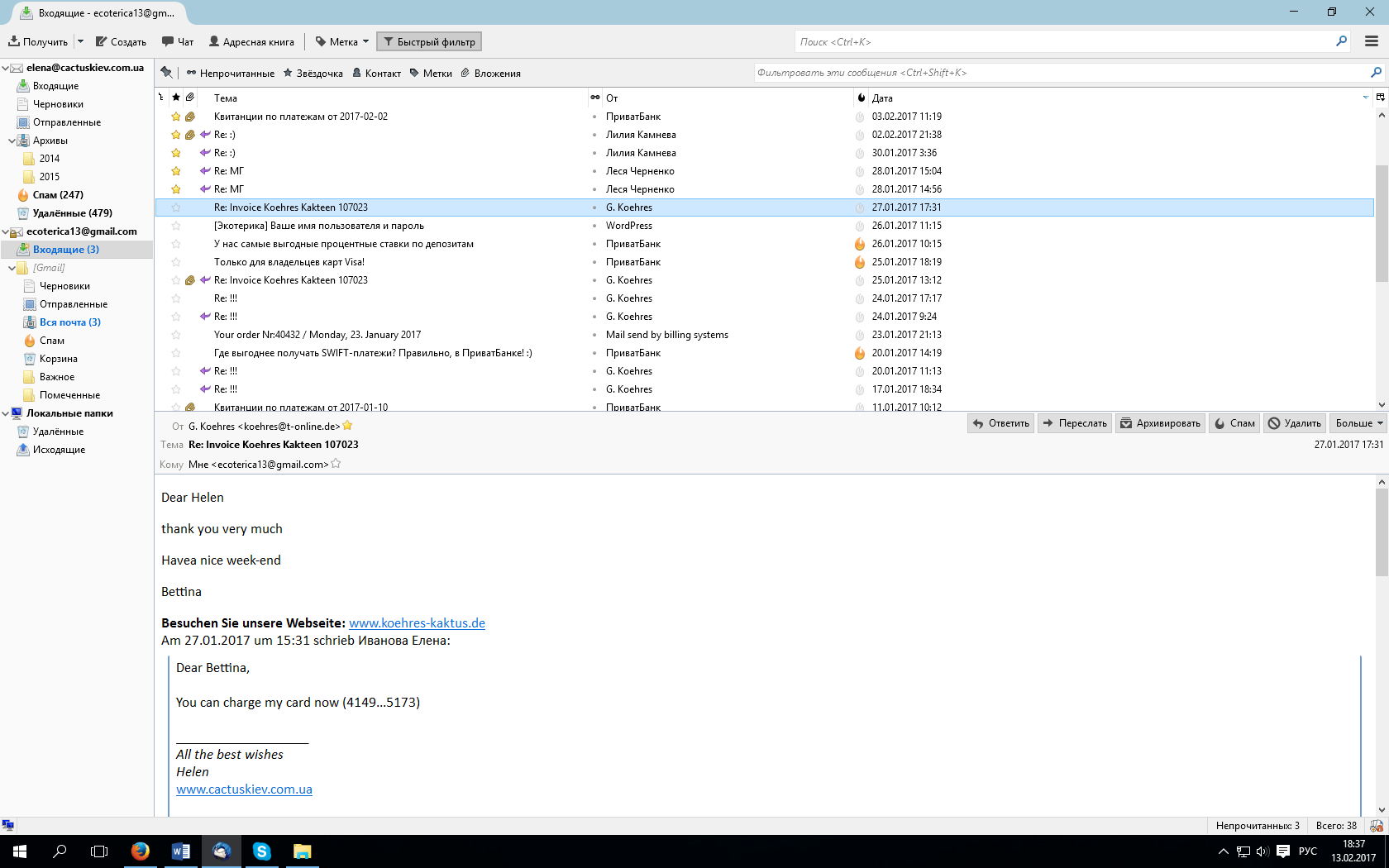Image resolution: width=1389 pixels, height=868 pixels.
Task: Collapse the Архивы folder tree
Action: pyautogui.click(x=12, y=141)
